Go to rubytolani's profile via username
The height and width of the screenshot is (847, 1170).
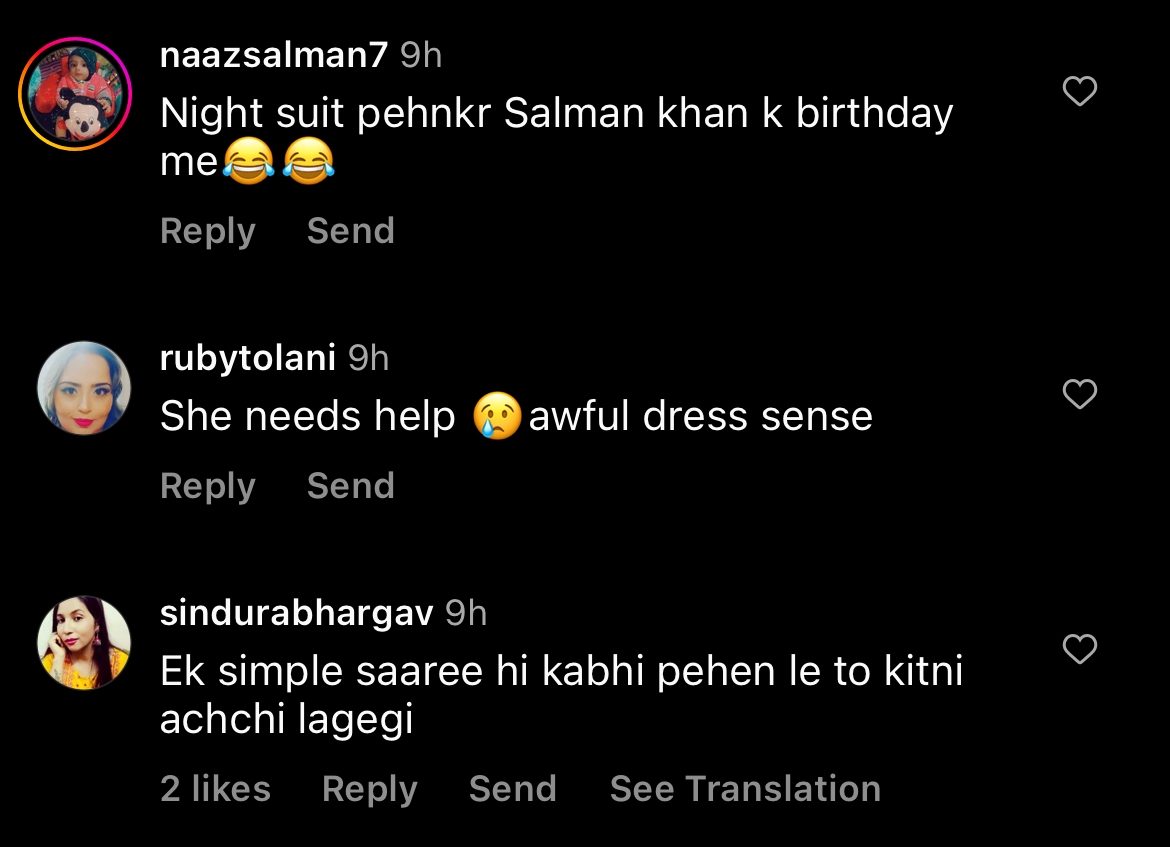pos(247,357)
